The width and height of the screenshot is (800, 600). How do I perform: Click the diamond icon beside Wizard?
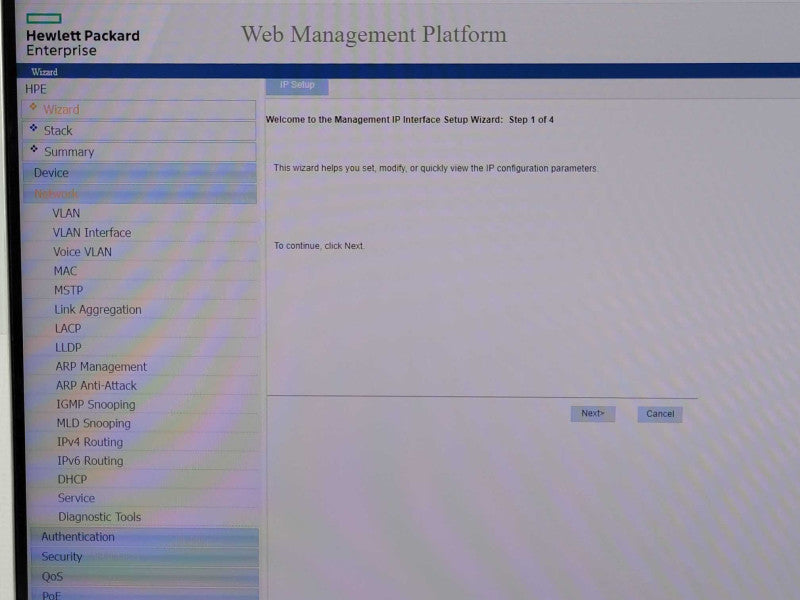pyautogui.click(x=33, y=107)
